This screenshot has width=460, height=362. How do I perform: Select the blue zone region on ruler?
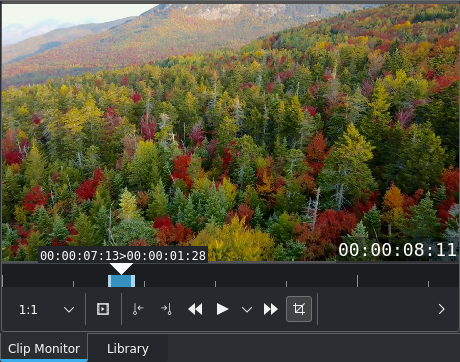pos(121,281)
